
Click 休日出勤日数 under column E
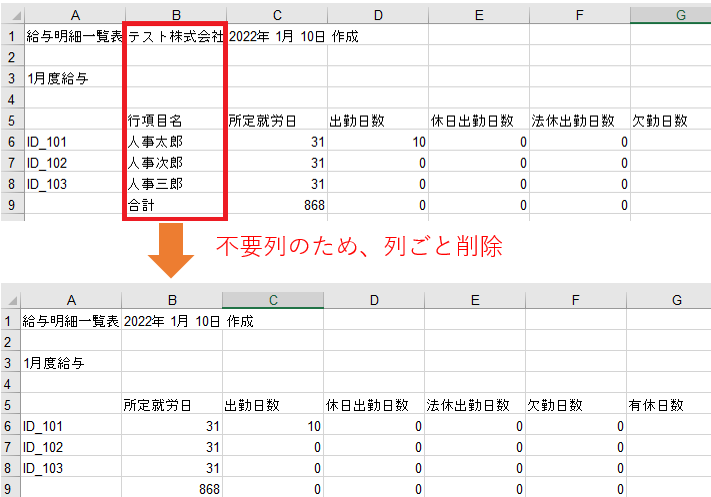479,121
